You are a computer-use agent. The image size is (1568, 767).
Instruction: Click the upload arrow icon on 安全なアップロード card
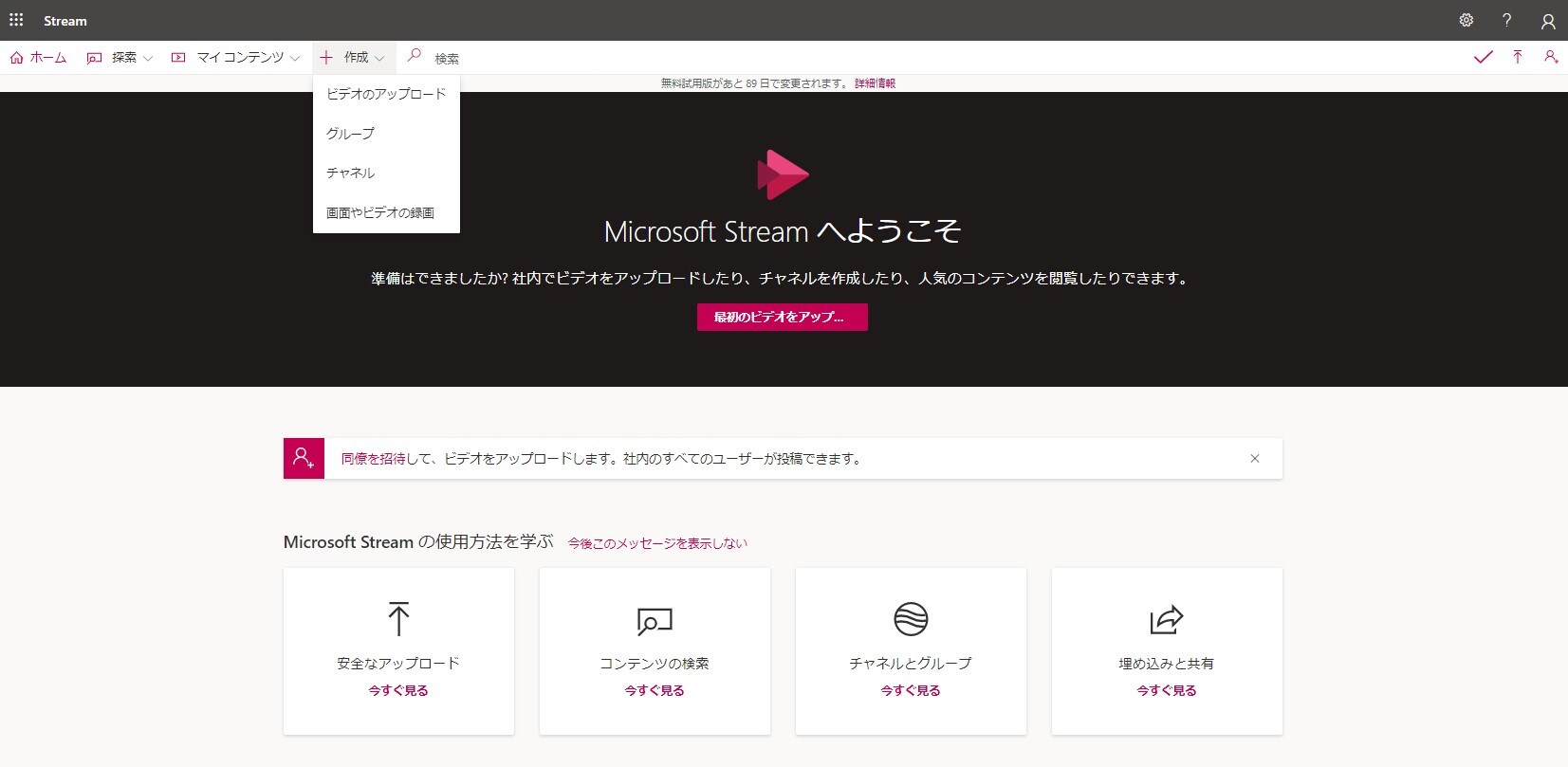pos(398,618)
